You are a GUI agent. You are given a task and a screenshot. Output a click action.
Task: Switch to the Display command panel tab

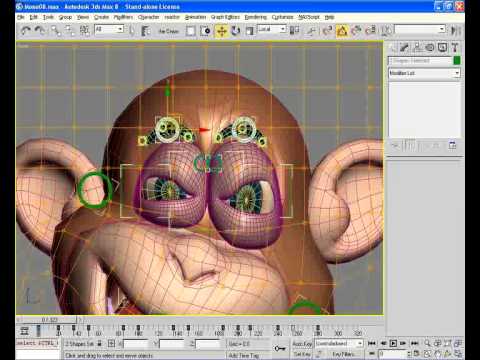coord(442,48)
